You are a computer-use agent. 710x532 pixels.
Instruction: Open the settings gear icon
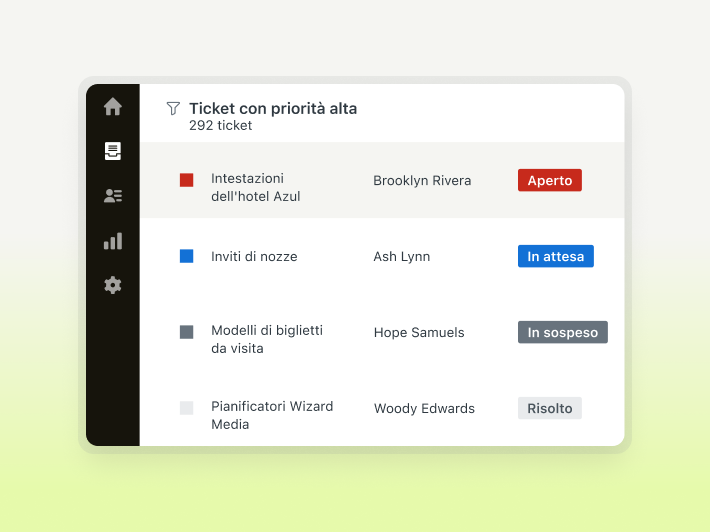point(113,285)
